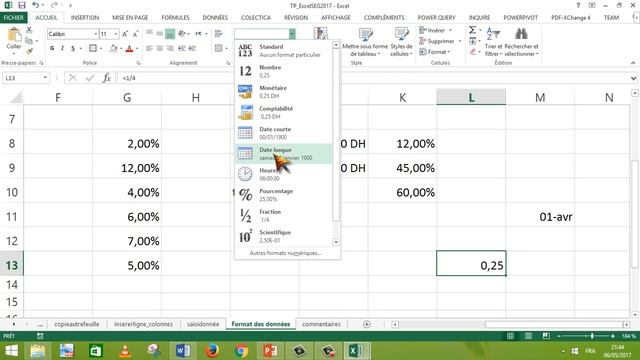Toggle the highlighted bottom align button
The width and height of the screenshot is (640, 360).
coord(170,33)
